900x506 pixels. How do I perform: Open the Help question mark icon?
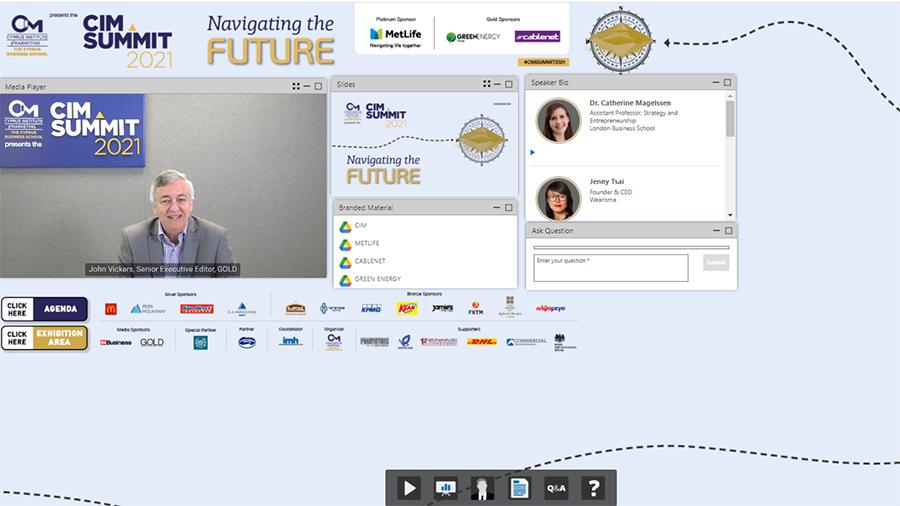pos(593,488)
